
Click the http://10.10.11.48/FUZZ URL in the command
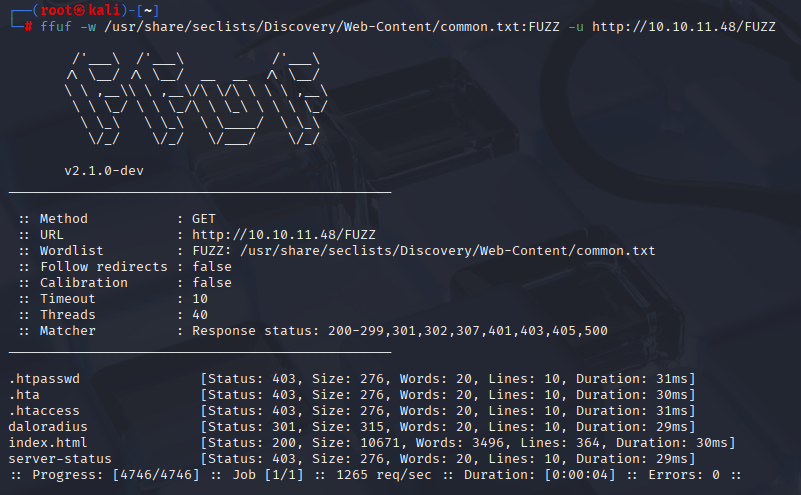click(684, 27)
